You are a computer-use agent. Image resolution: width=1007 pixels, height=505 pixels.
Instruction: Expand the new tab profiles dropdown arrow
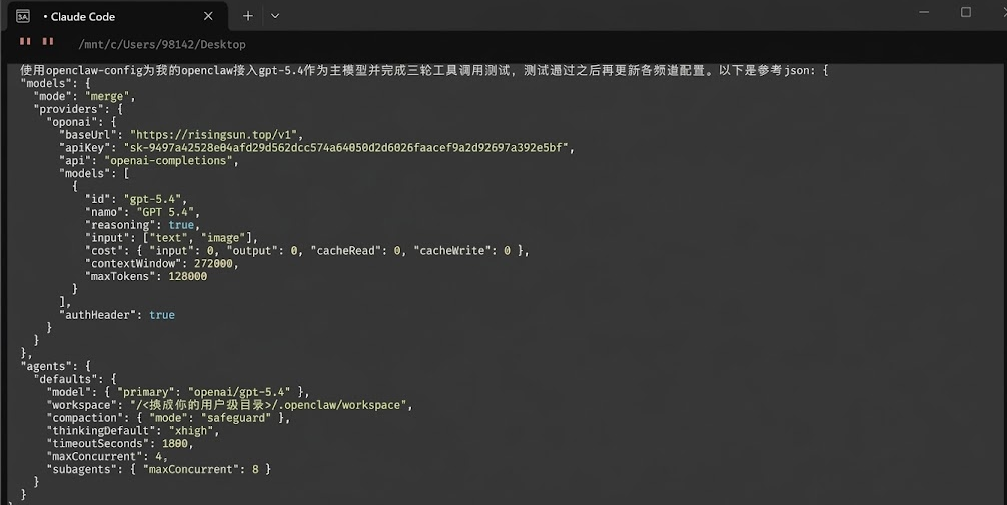[275, 16]
